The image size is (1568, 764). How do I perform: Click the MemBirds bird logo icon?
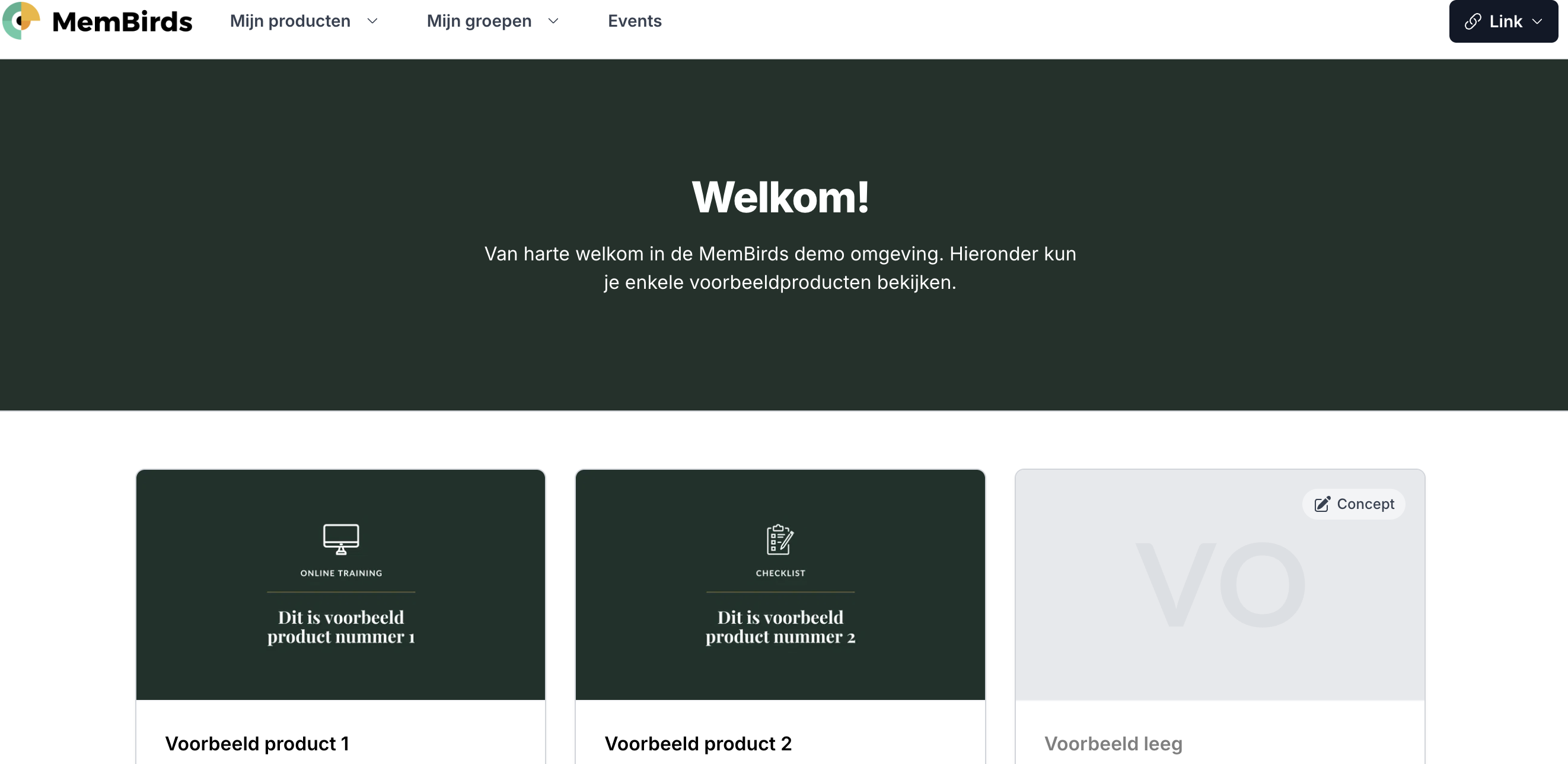coord(21,21)
